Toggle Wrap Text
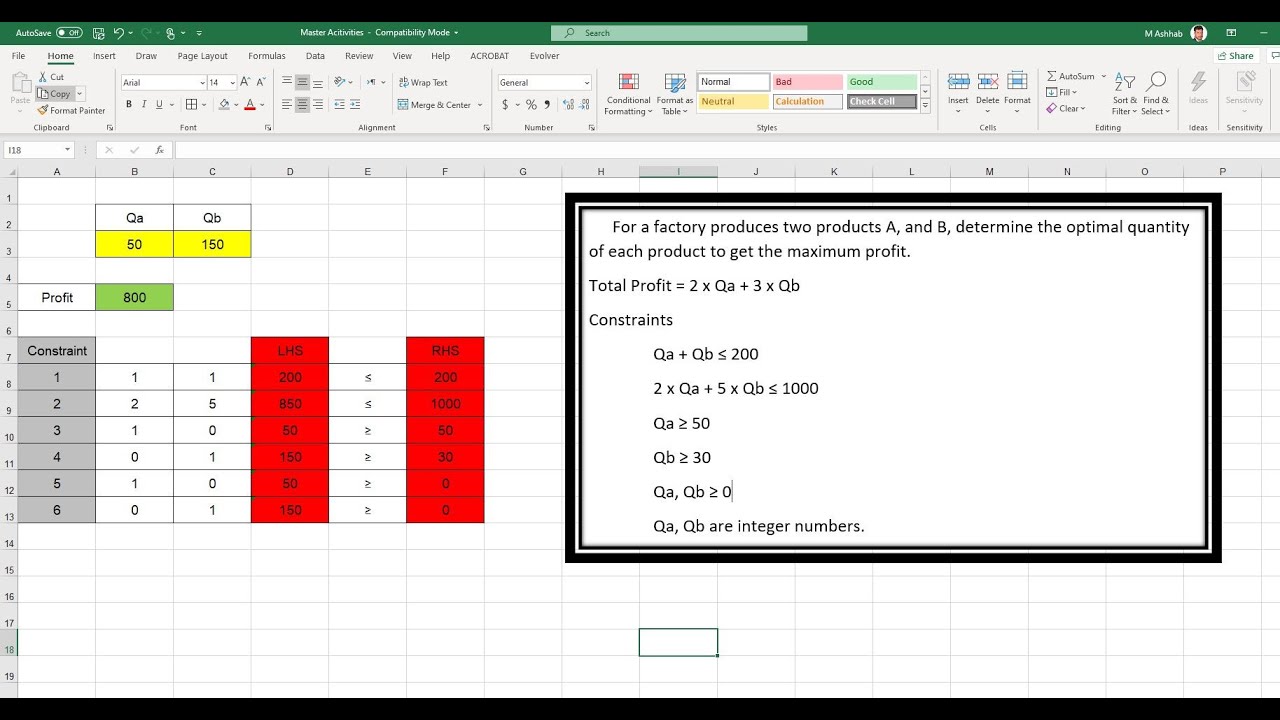 (423, 82)
